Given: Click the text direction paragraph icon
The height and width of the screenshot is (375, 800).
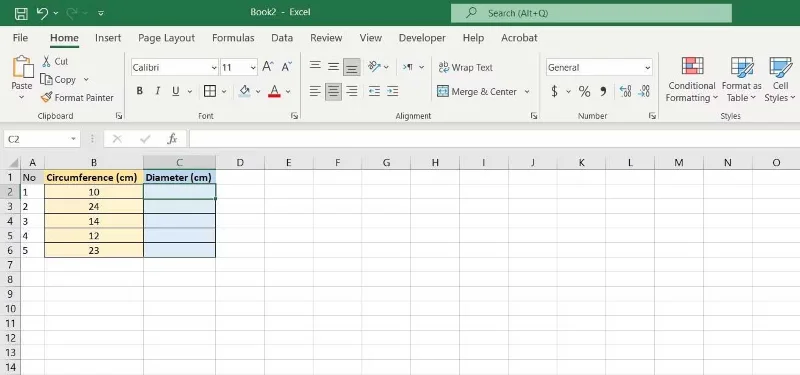Looking at the screenshot, I should (x=408, y=67).
